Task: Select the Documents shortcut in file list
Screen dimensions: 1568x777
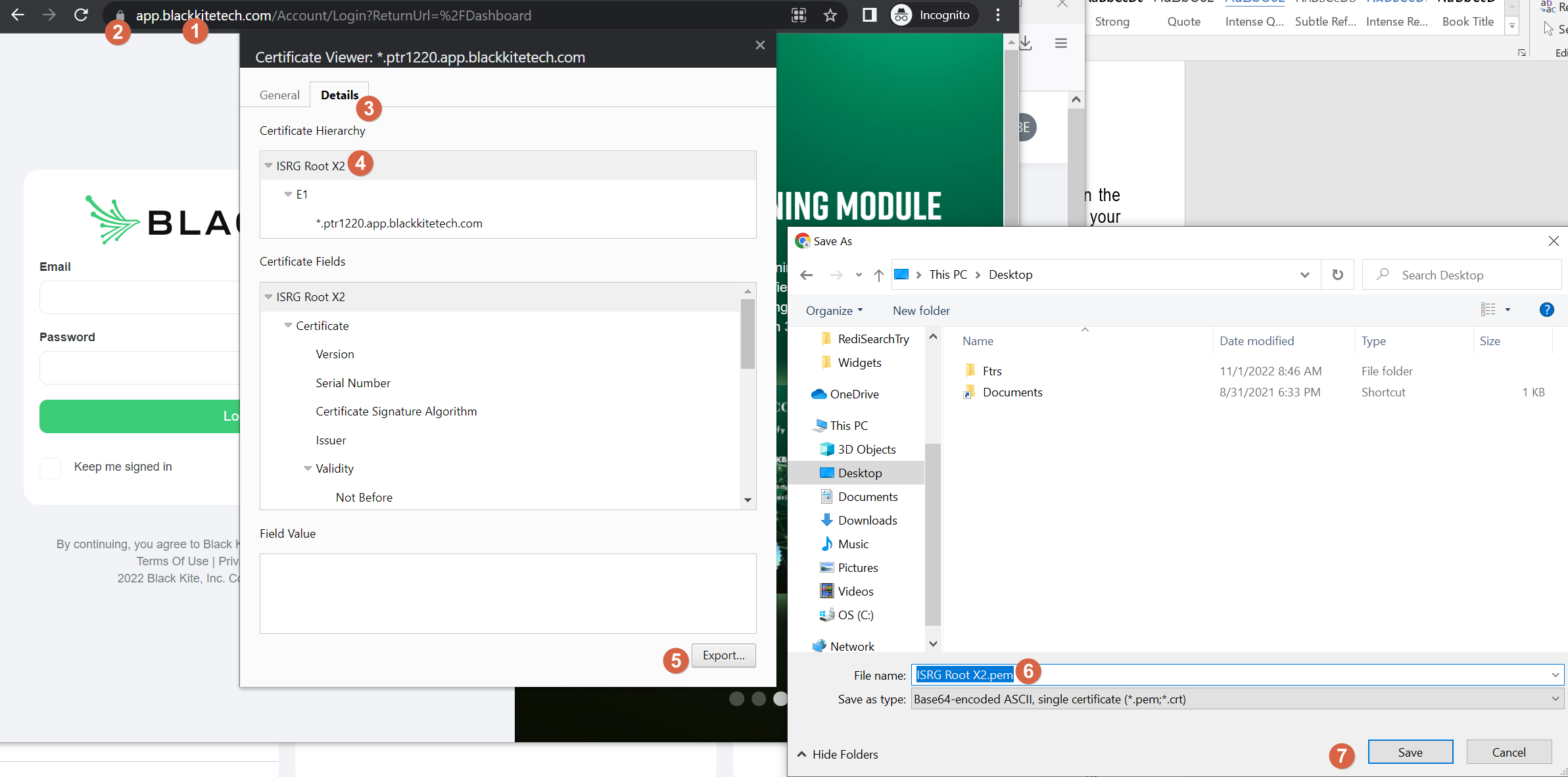Action: (x=1012, y=392)
